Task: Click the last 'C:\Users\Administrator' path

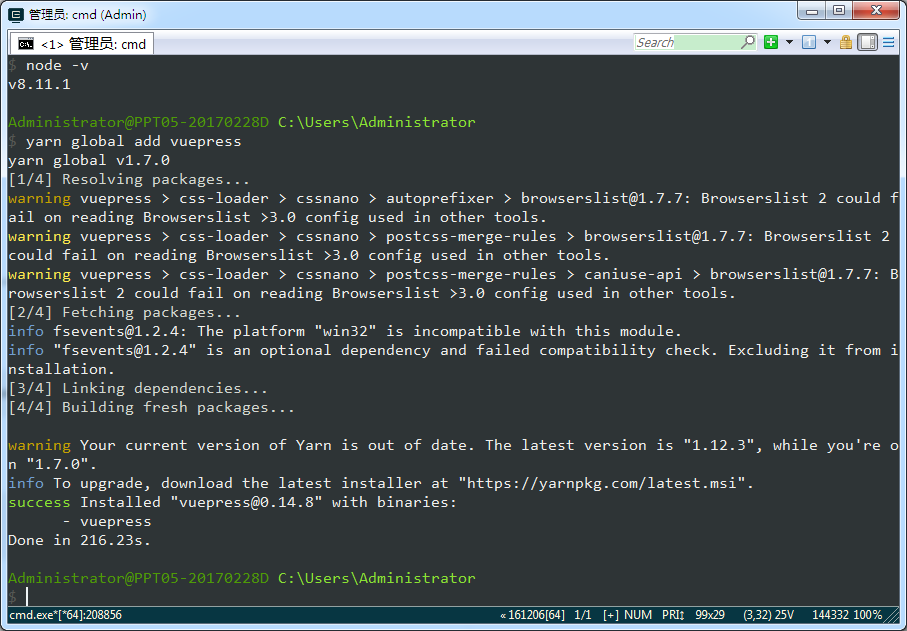Action: [x=377, y=578]
